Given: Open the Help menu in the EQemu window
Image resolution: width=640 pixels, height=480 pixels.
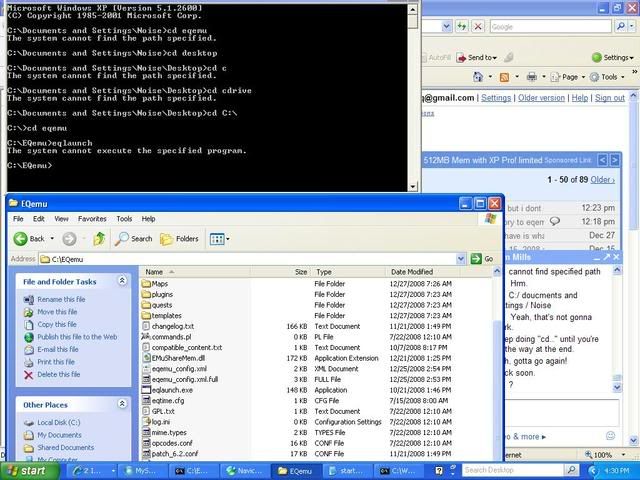Looking at the screenshot, I should click(x=149, y=219).
